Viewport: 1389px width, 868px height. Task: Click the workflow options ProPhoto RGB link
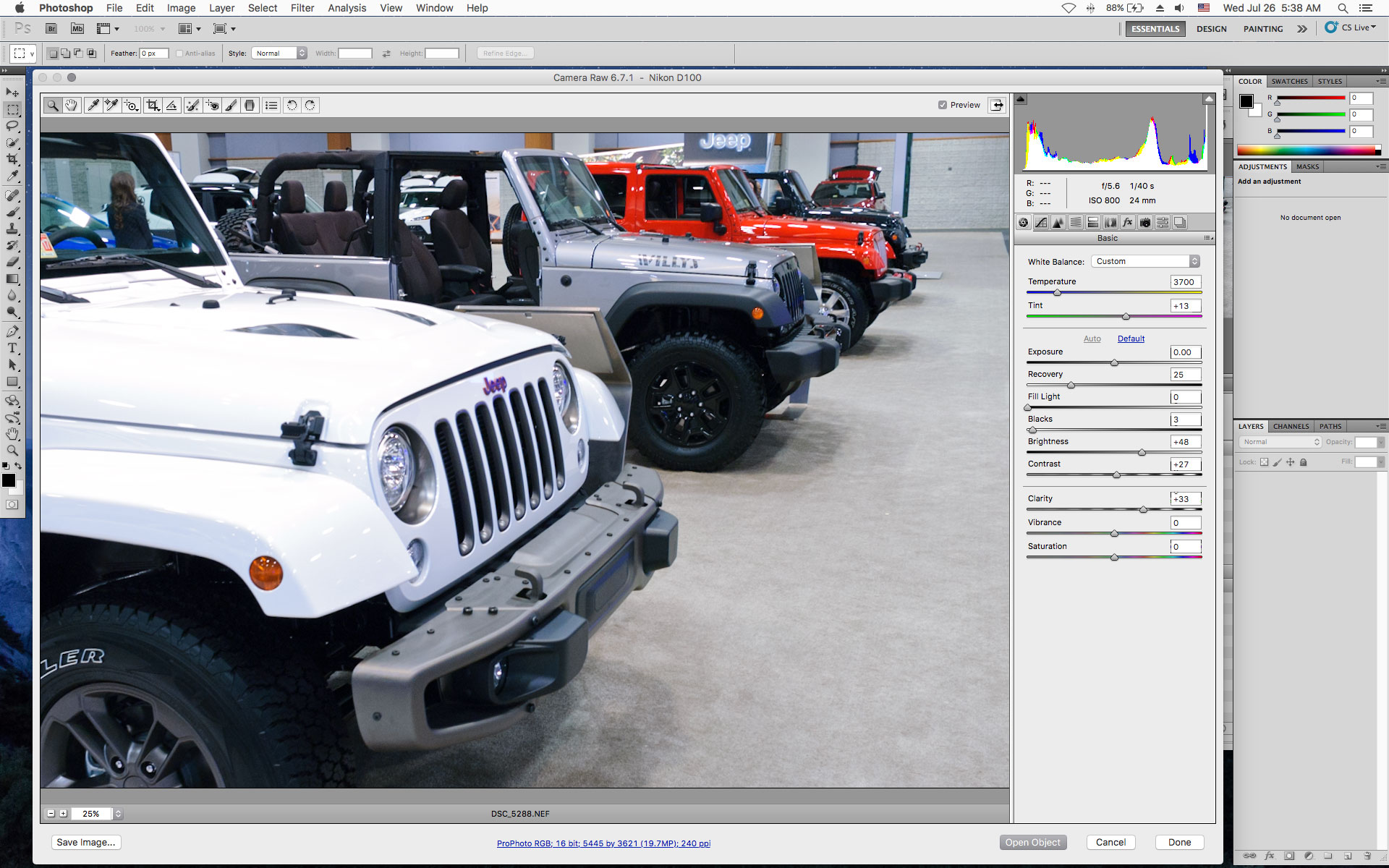point(603,843)
